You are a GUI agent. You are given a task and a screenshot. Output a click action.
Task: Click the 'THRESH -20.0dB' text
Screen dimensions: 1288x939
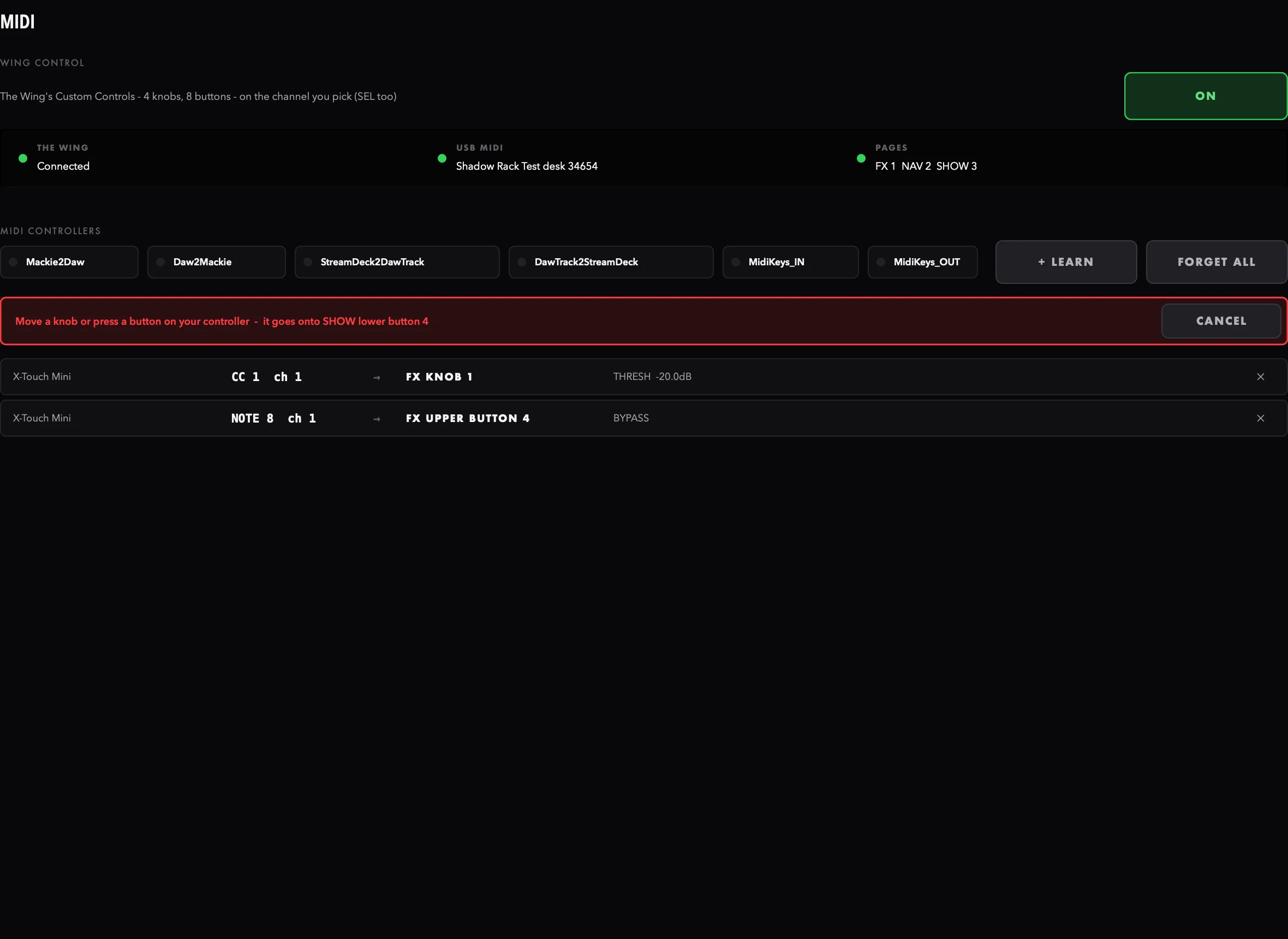click(x=652, y=376)
